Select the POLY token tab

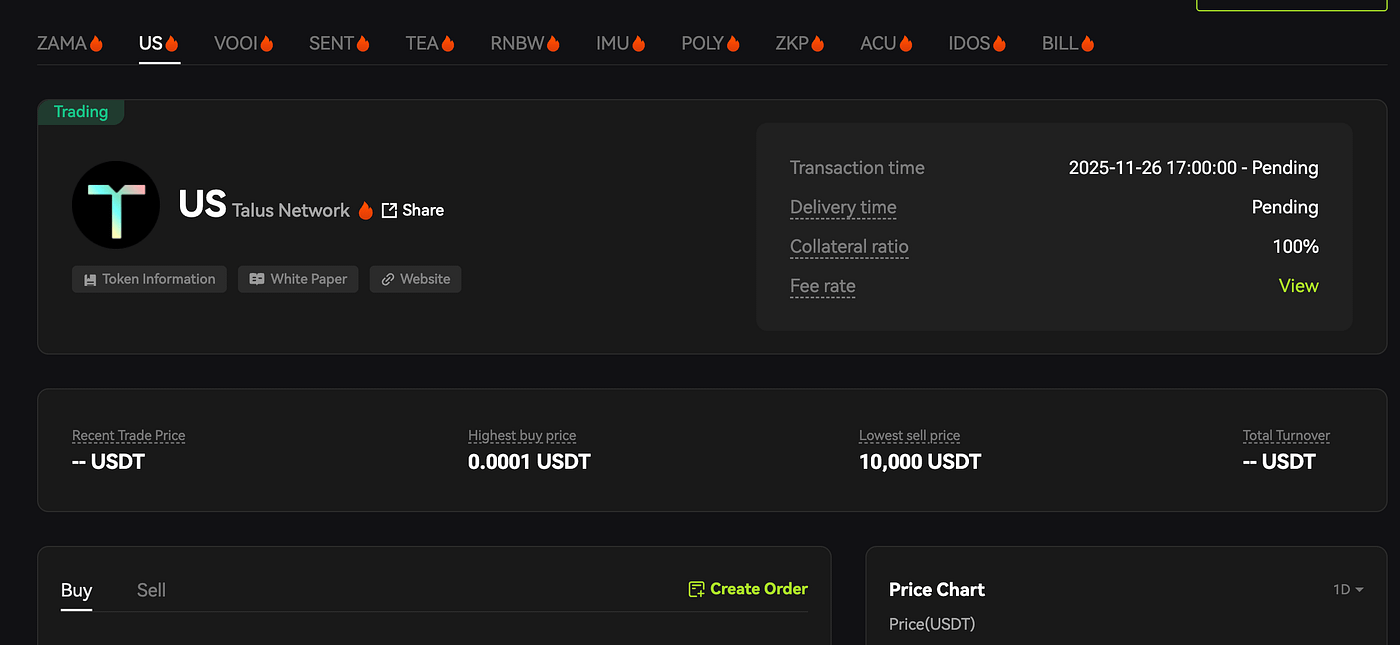click(710, 43)
